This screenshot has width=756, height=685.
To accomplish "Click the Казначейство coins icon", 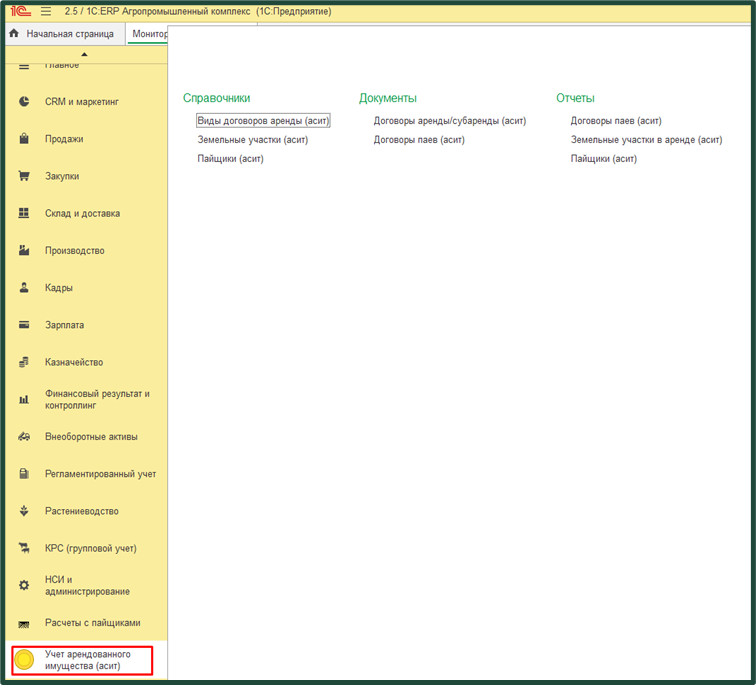I will pos(24,362).
